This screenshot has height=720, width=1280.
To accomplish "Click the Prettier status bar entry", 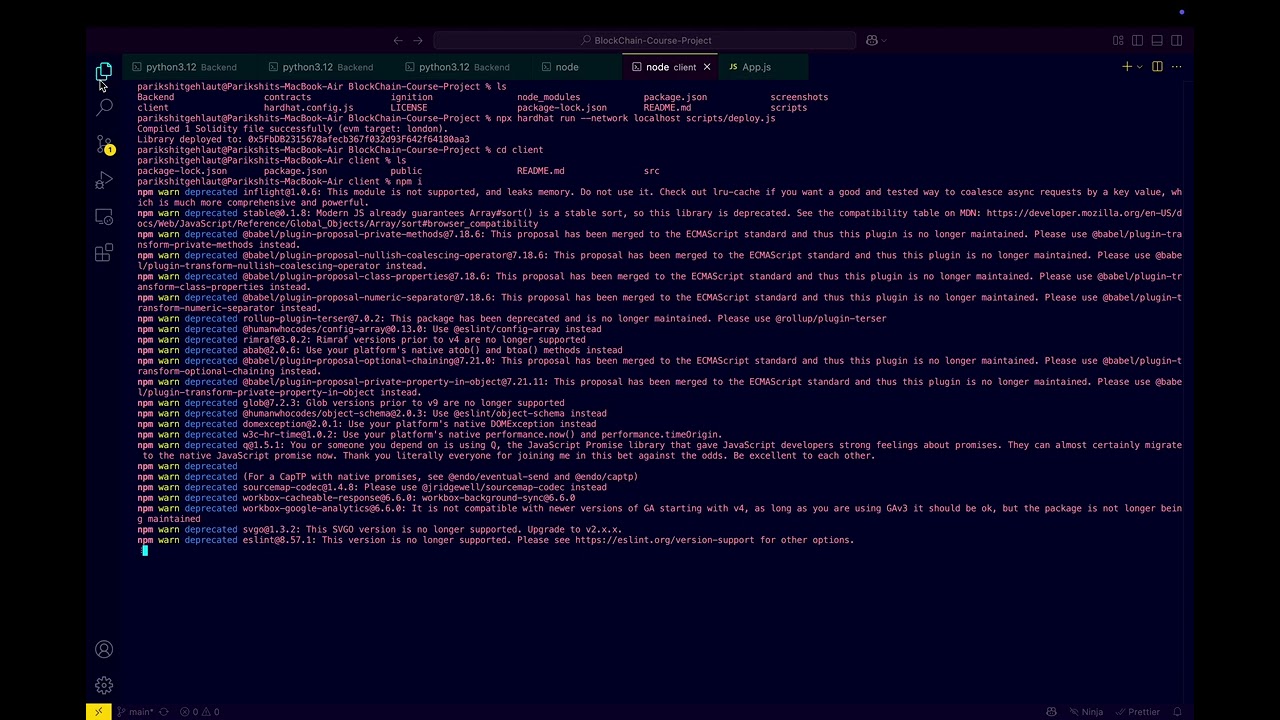I will point(1138,712).
